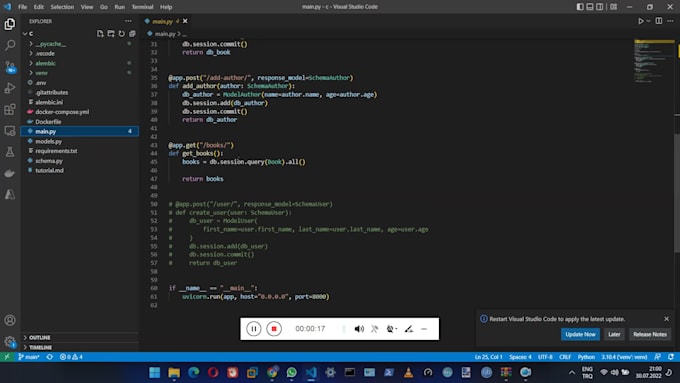Open the Selection menu
680x383 pixels.
62,7
